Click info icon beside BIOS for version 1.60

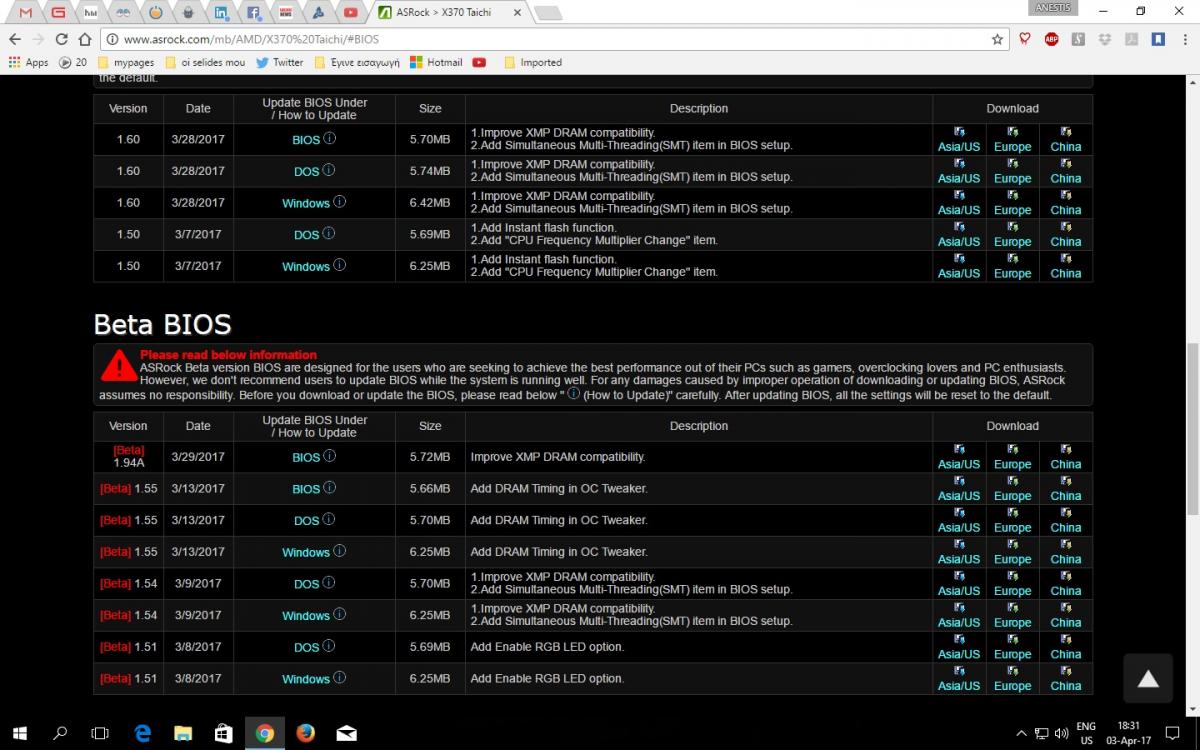point(330,139)
